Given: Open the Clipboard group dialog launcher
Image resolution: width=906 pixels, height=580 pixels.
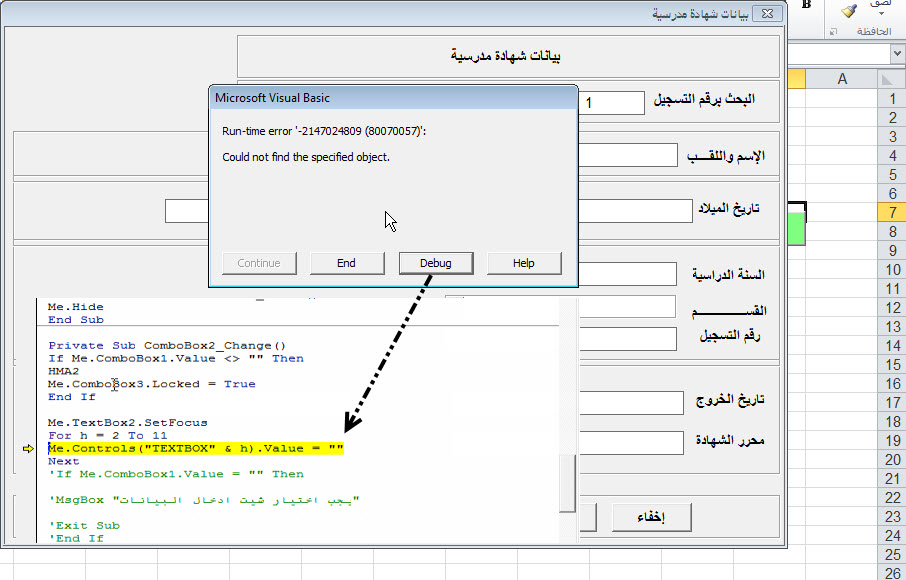Looking at the screenshot, I should tap(833, 32).
